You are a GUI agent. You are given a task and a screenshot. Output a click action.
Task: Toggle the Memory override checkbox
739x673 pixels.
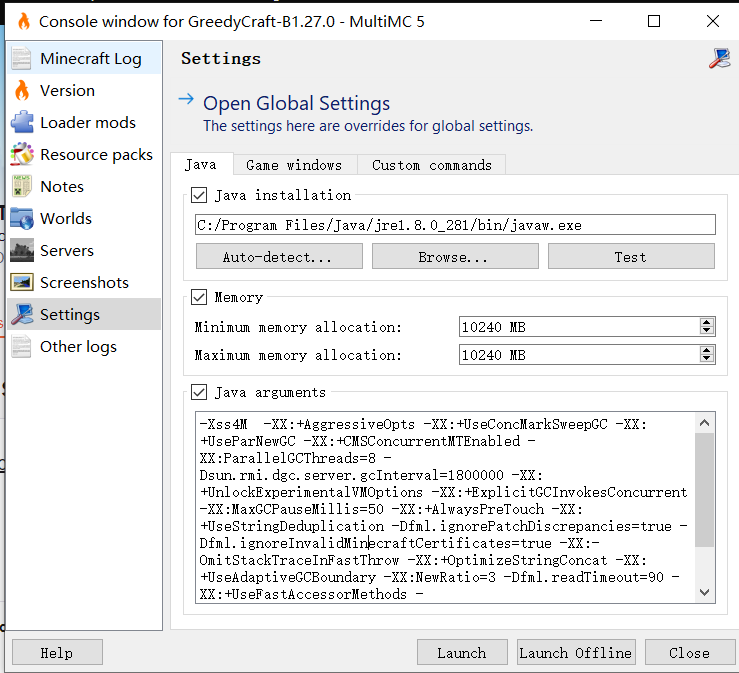199,297
